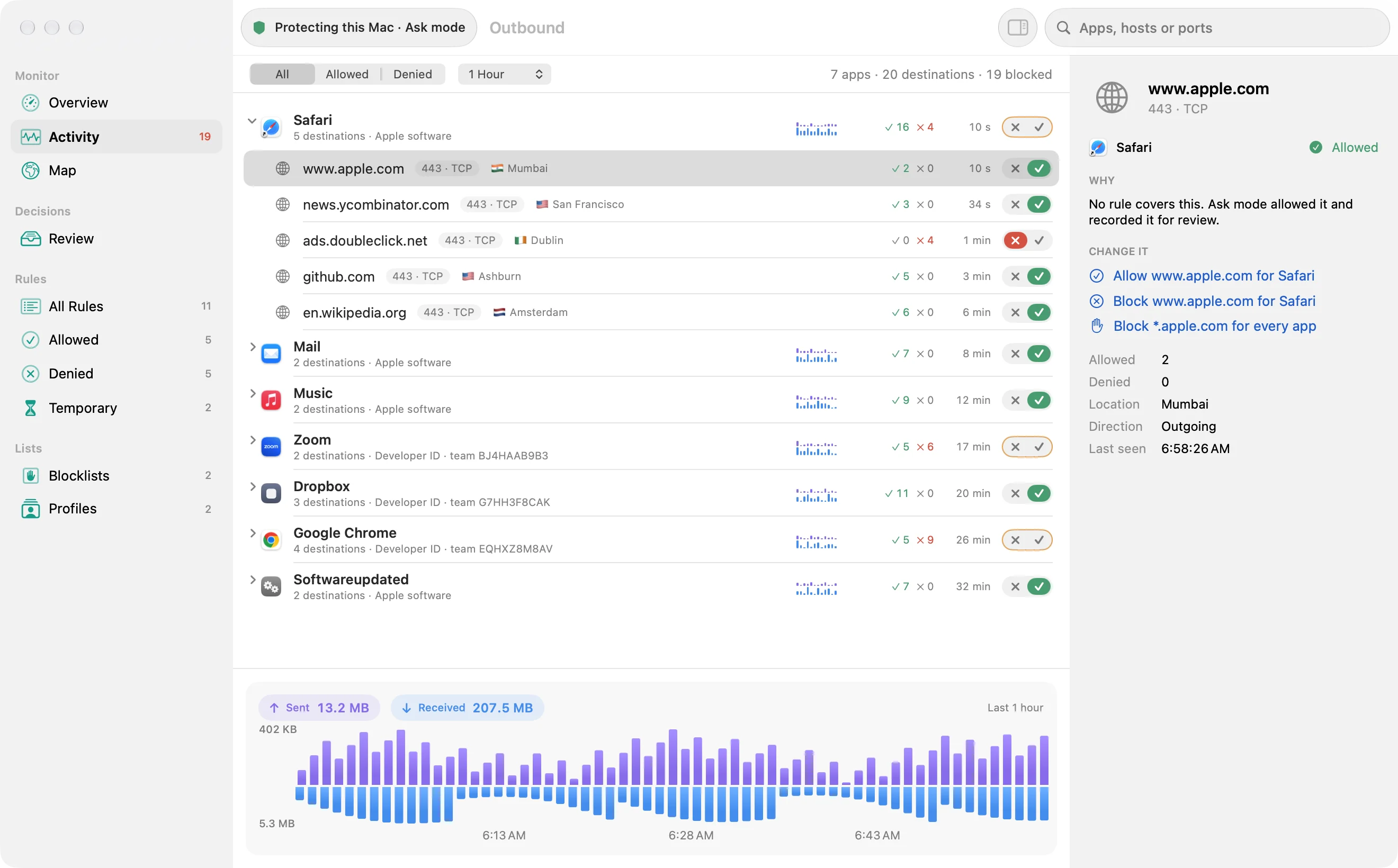Expand the Zoom app row
Image resolution: width=1398 pixels, height=868 pixels.
click(x=253, y=440)
